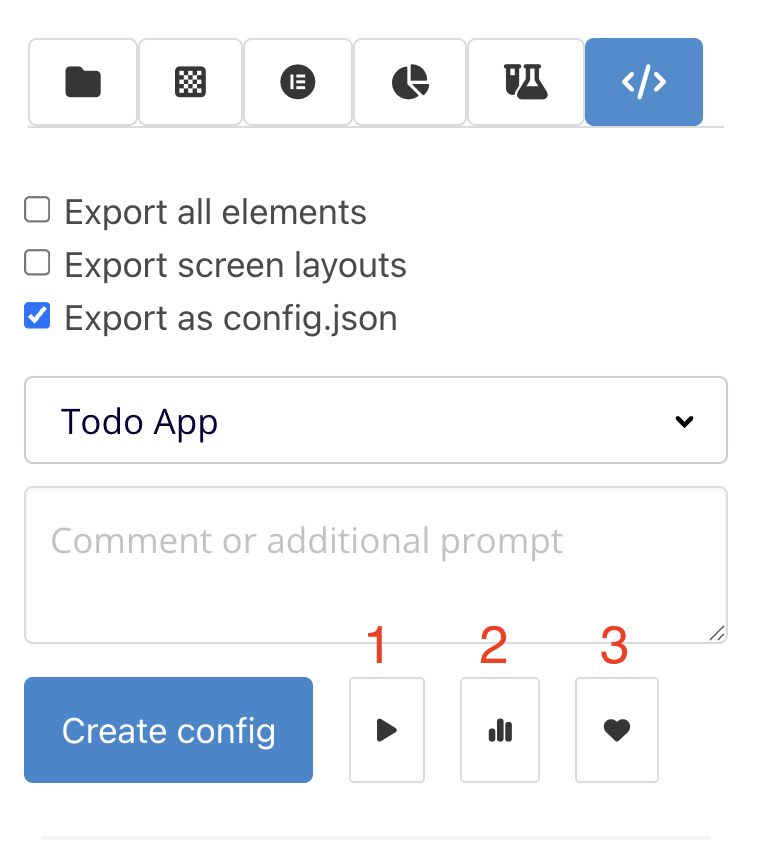Click the Create config button
The image size is (768, 856).
coord(168,730)
